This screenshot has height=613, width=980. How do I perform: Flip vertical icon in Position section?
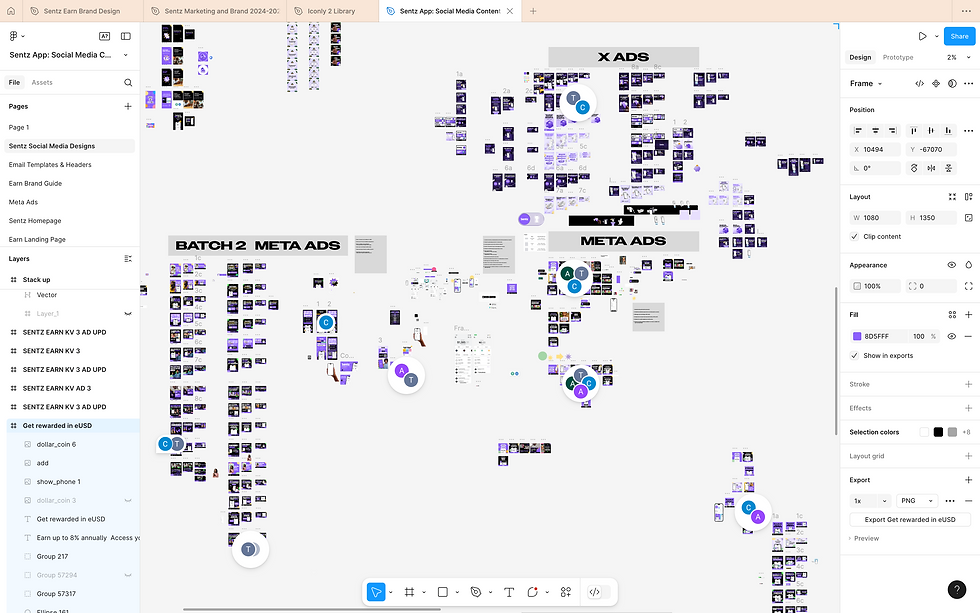coord(948,168)
